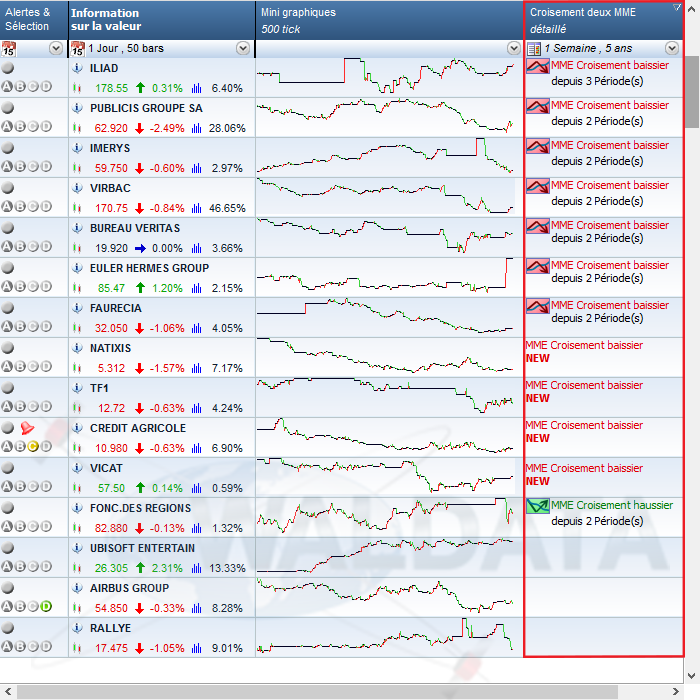Click table icon next to 1 Semaine, 5 ans
This screenshot has height=700, width=700.
[534, 48]
